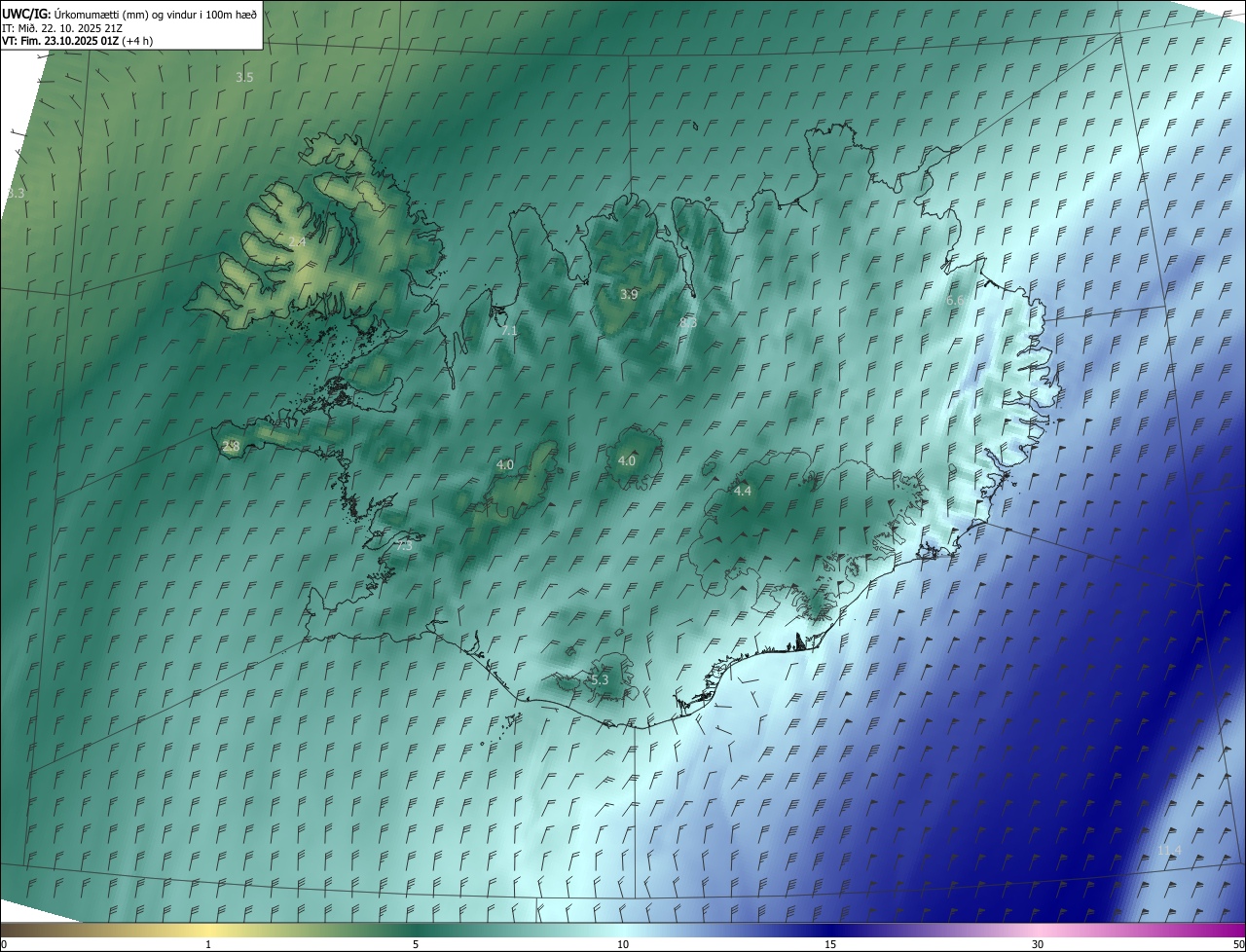Click the 3.5 value label on map

pyautogui.click(x=244, y=77)
